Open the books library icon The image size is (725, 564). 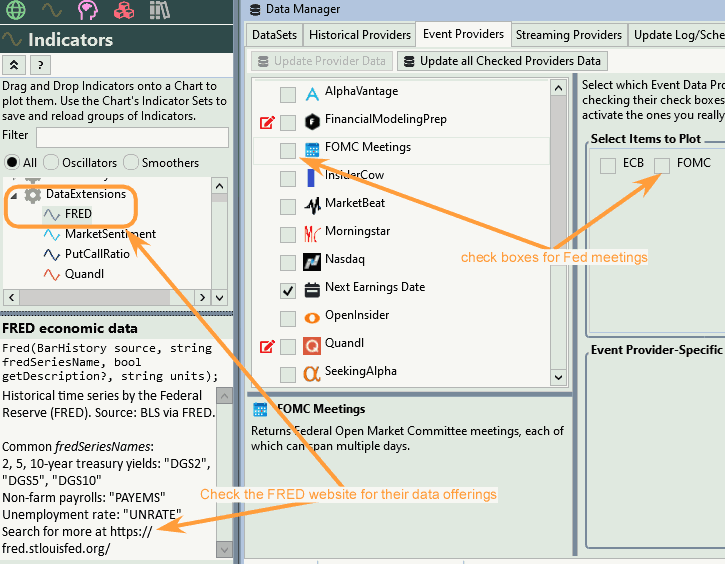click(x=161, y=11)
